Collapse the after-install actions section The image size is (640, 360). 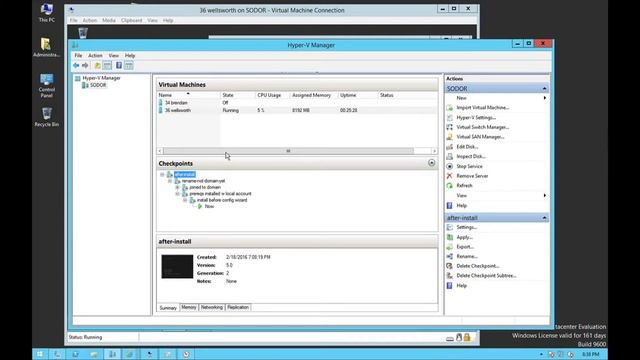[544, 218]
